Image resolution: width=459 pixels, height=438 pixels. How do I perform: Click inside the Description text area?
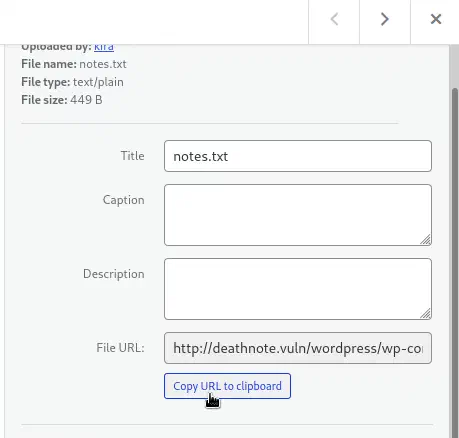click(298, 289)
